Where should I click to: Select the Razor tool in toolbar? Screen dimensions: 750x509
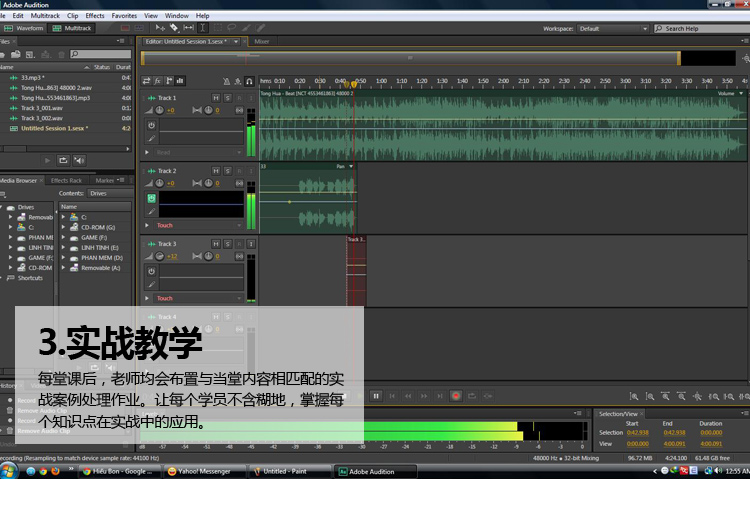174,28
